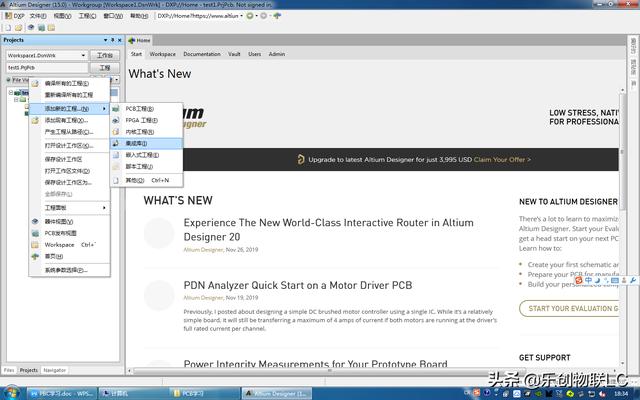Click the vertical scrollbar down arrow
Screen dimensions: 640x400
[x=622, y=363]
